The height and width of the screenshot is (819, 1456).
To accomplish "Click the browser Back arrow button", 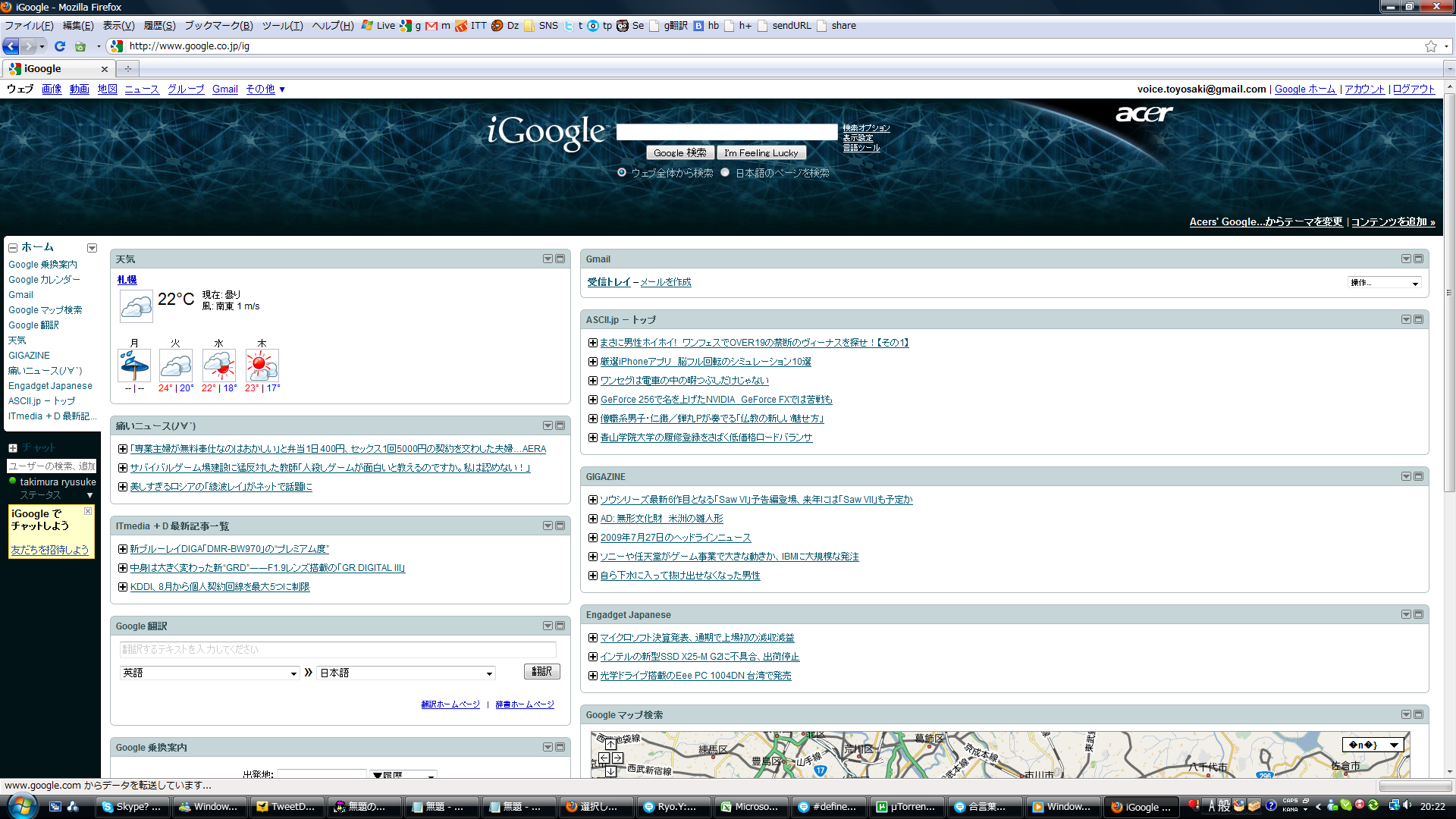I will [x=11, y=46].
